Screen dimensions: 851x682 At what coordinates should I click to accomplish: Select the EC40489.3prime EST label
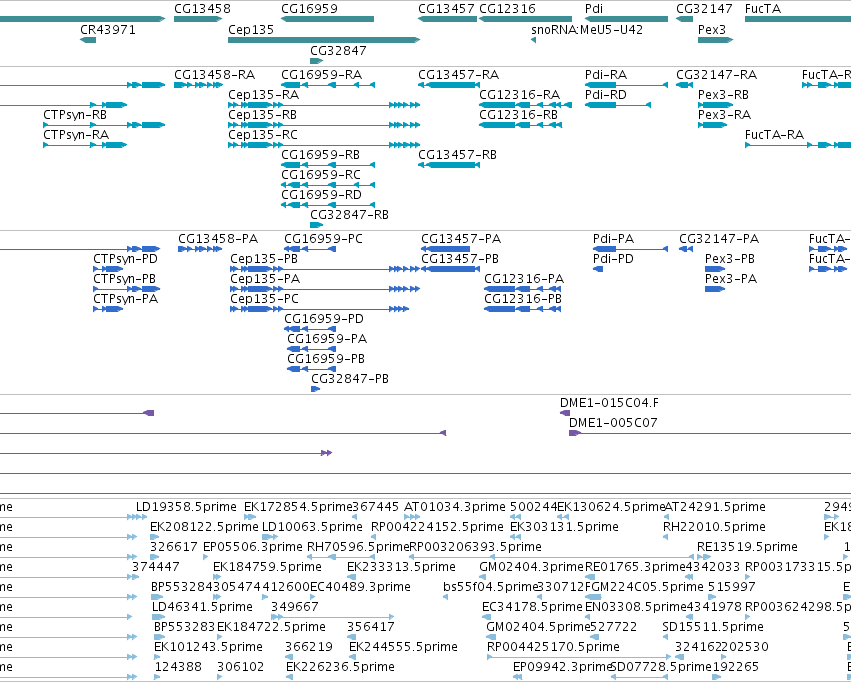click(360, 587)
